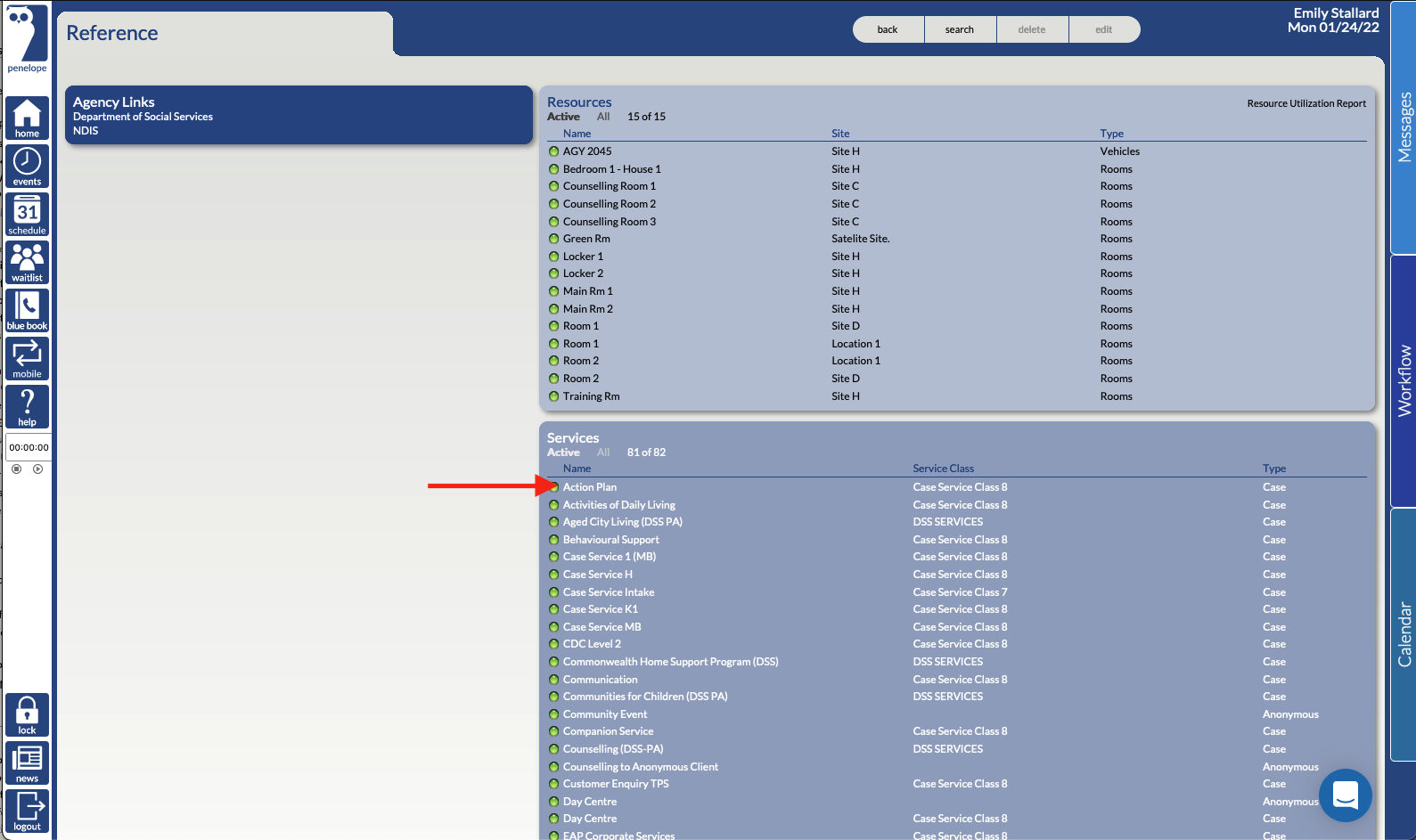
Task: Open the NDIS agency link
Action: (86, 131)
